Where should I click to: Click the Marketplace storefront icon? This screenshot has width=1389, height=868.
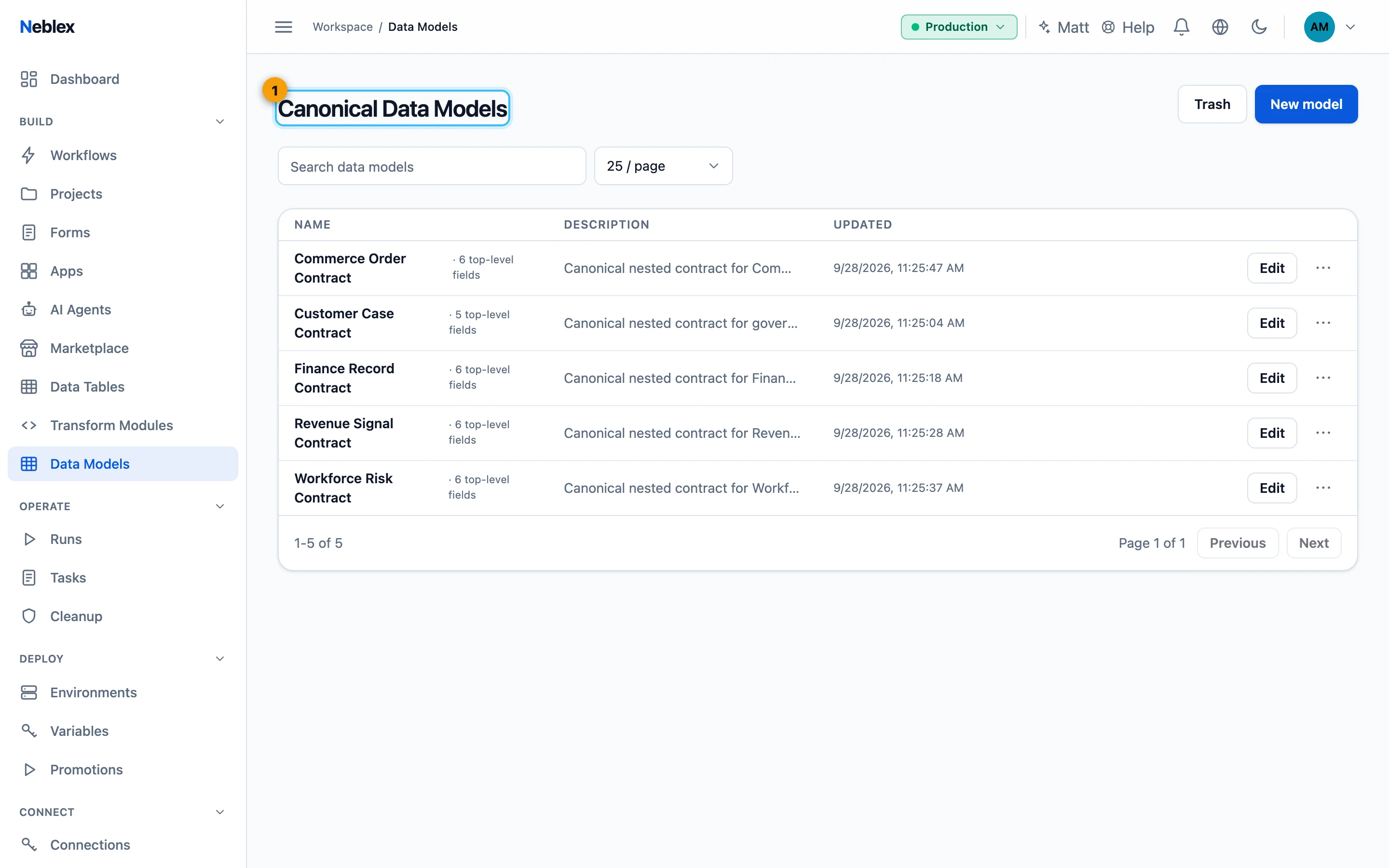(x=29, y=348)
